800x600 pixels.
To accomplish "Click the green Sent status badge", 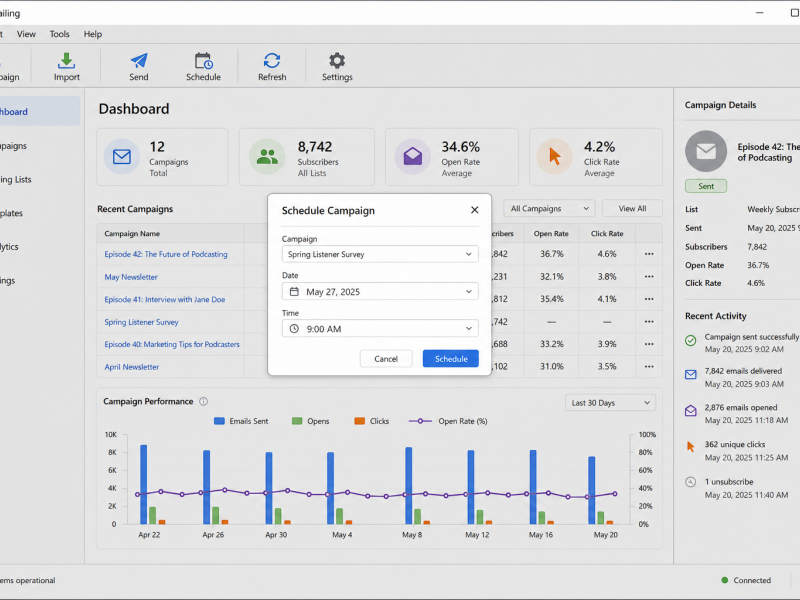I will pos(706,186).
